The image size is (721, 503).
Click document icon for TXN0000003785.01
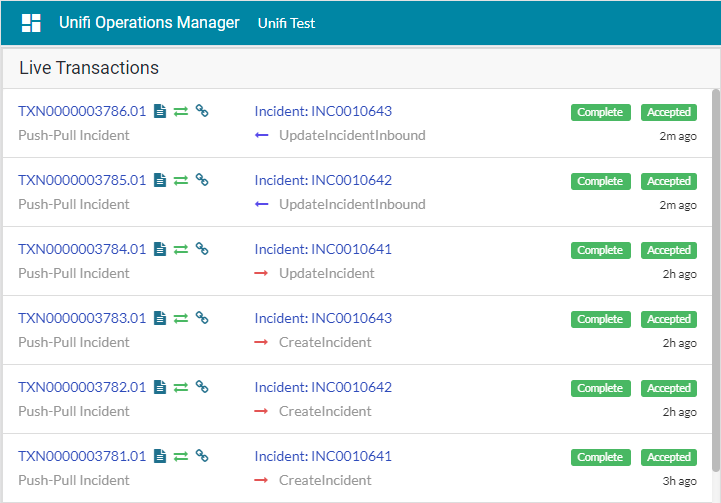tap(159, 181)
